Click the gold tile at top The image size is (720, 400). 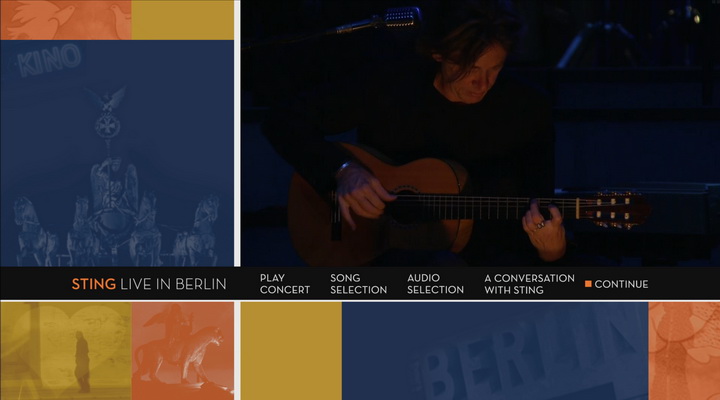click(x=183, y=20)
